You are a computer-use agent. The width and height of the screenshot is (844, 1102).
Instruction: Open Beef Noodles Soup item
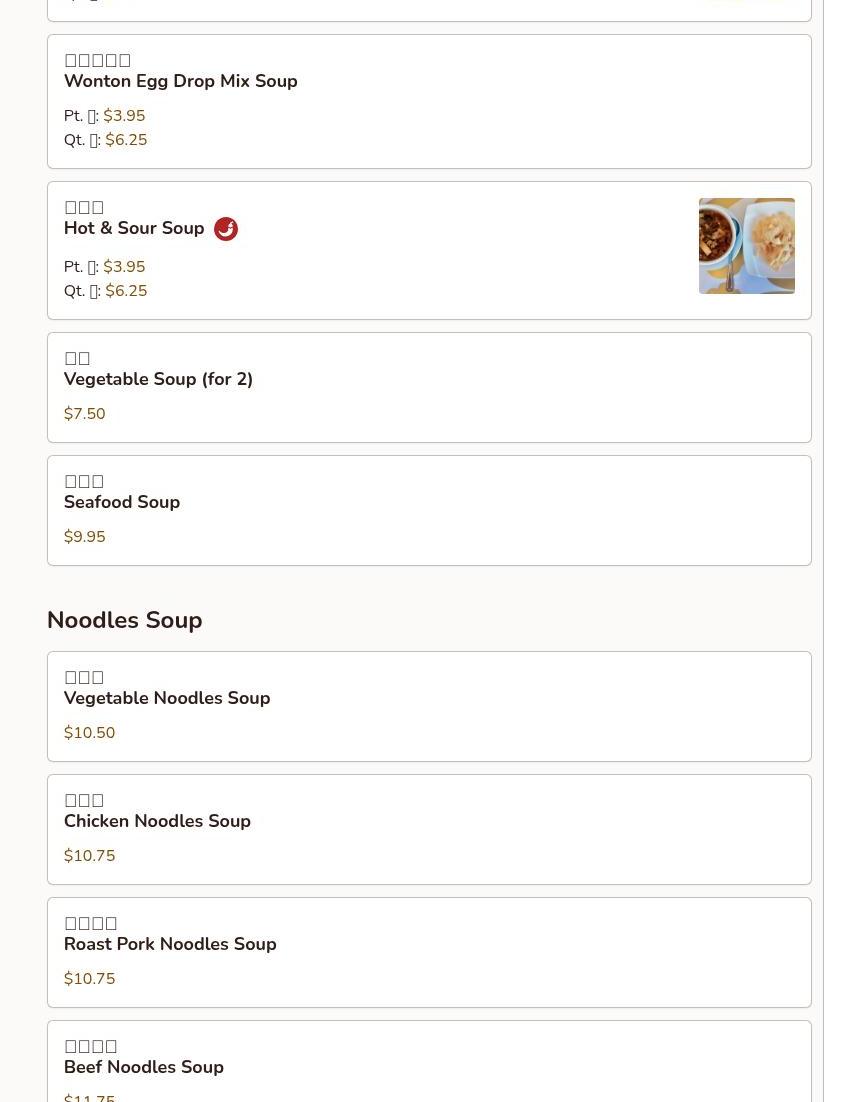429,1061
